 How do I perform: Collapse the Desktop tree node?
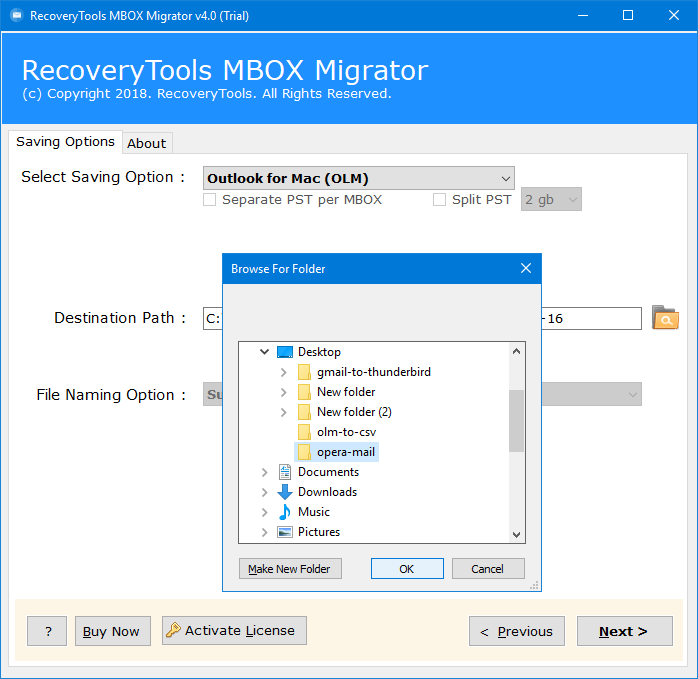[265, 352]
